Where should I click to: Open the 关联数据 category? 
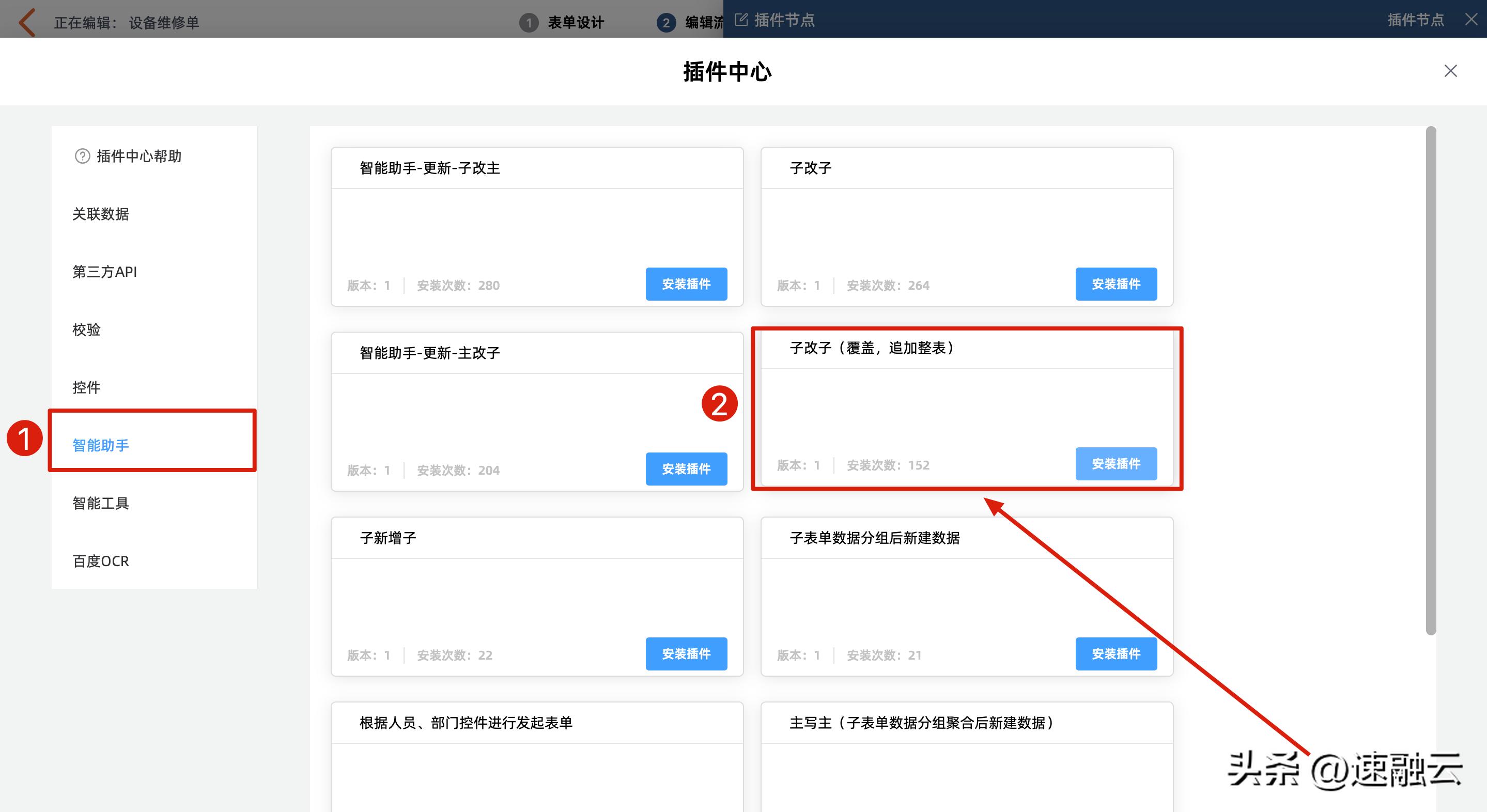(x=101, y=214)
